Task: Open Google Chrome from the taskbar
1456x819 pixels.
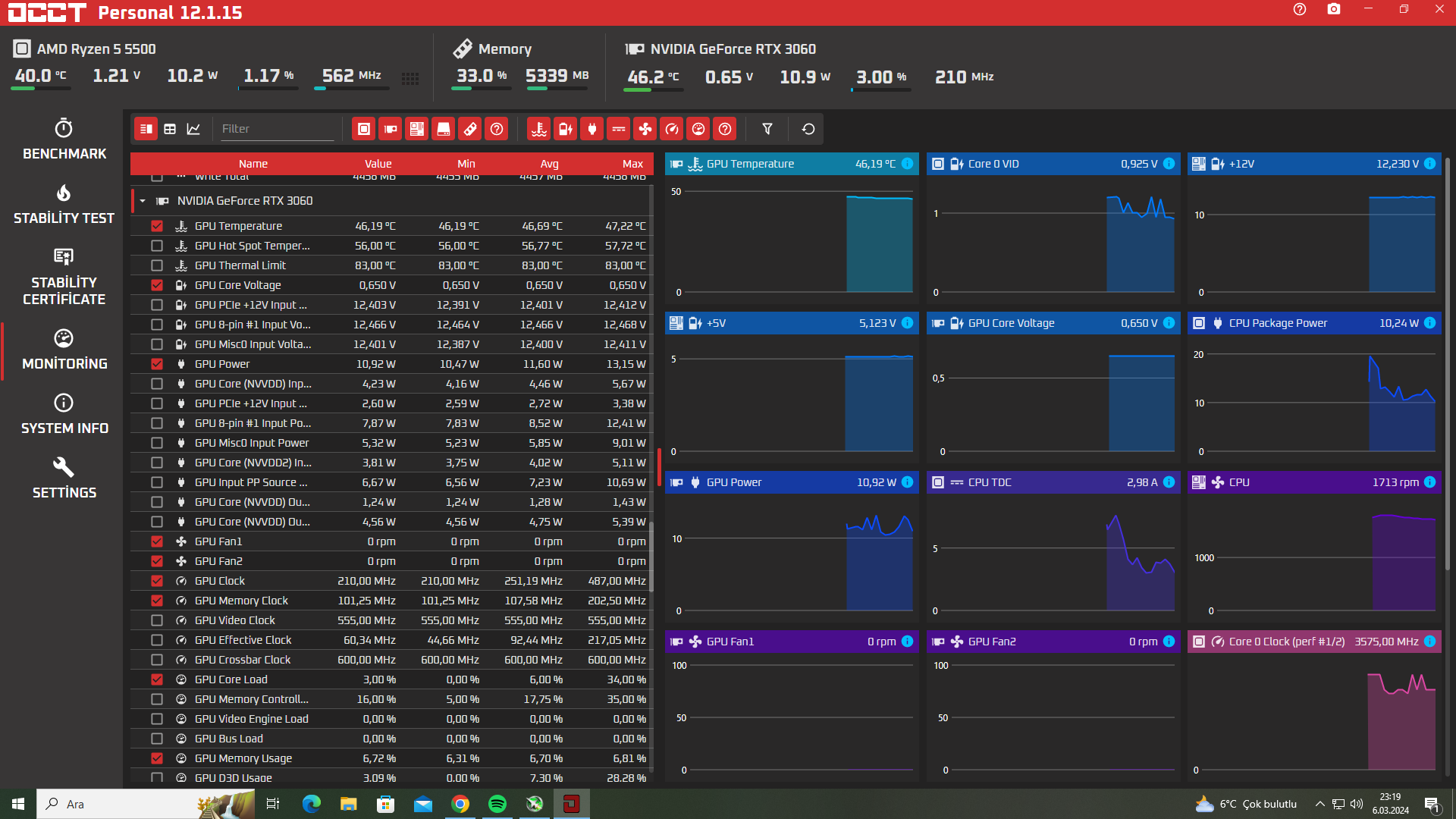Action: [460, 804]
